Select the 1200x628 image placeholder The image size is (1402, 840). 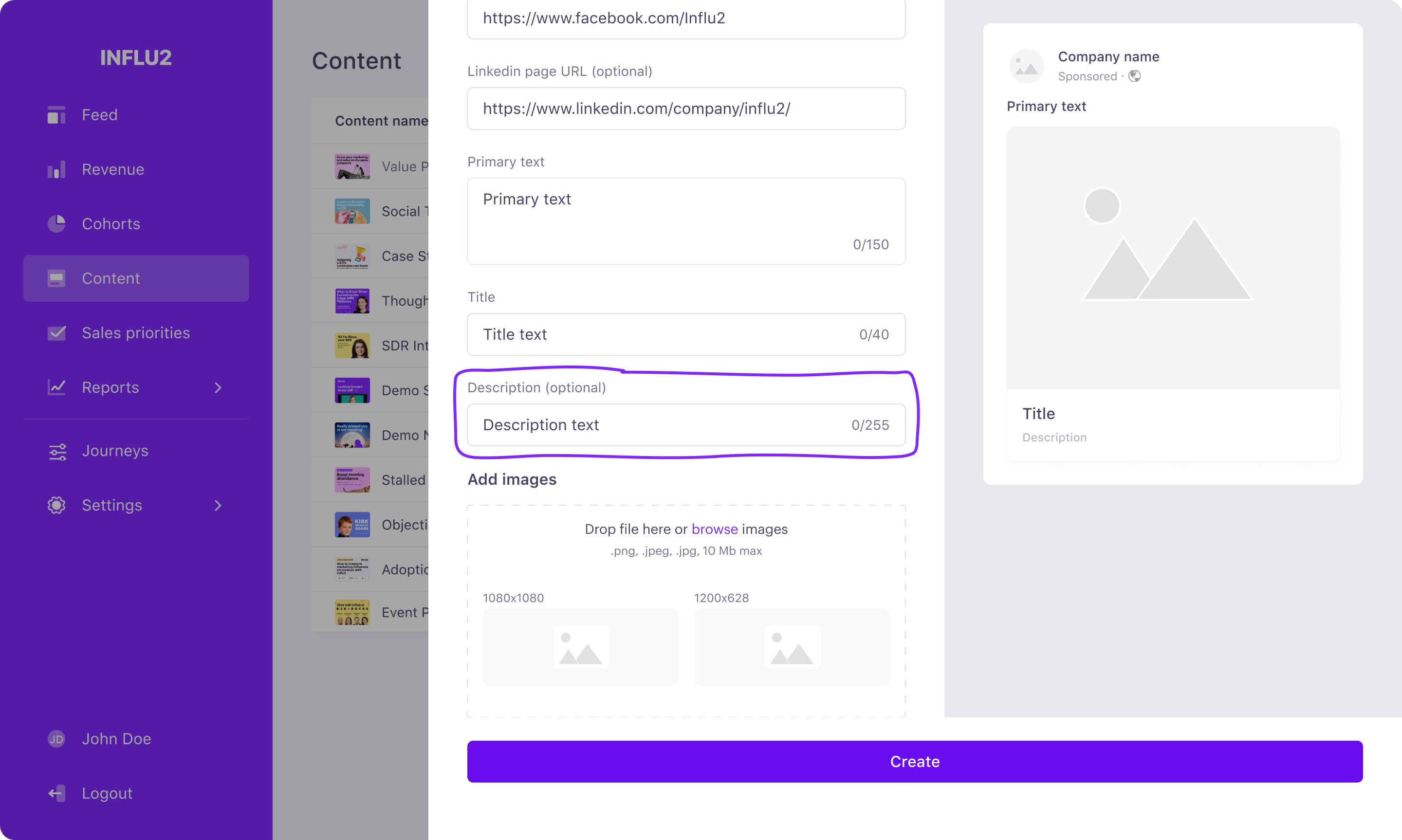791,647
